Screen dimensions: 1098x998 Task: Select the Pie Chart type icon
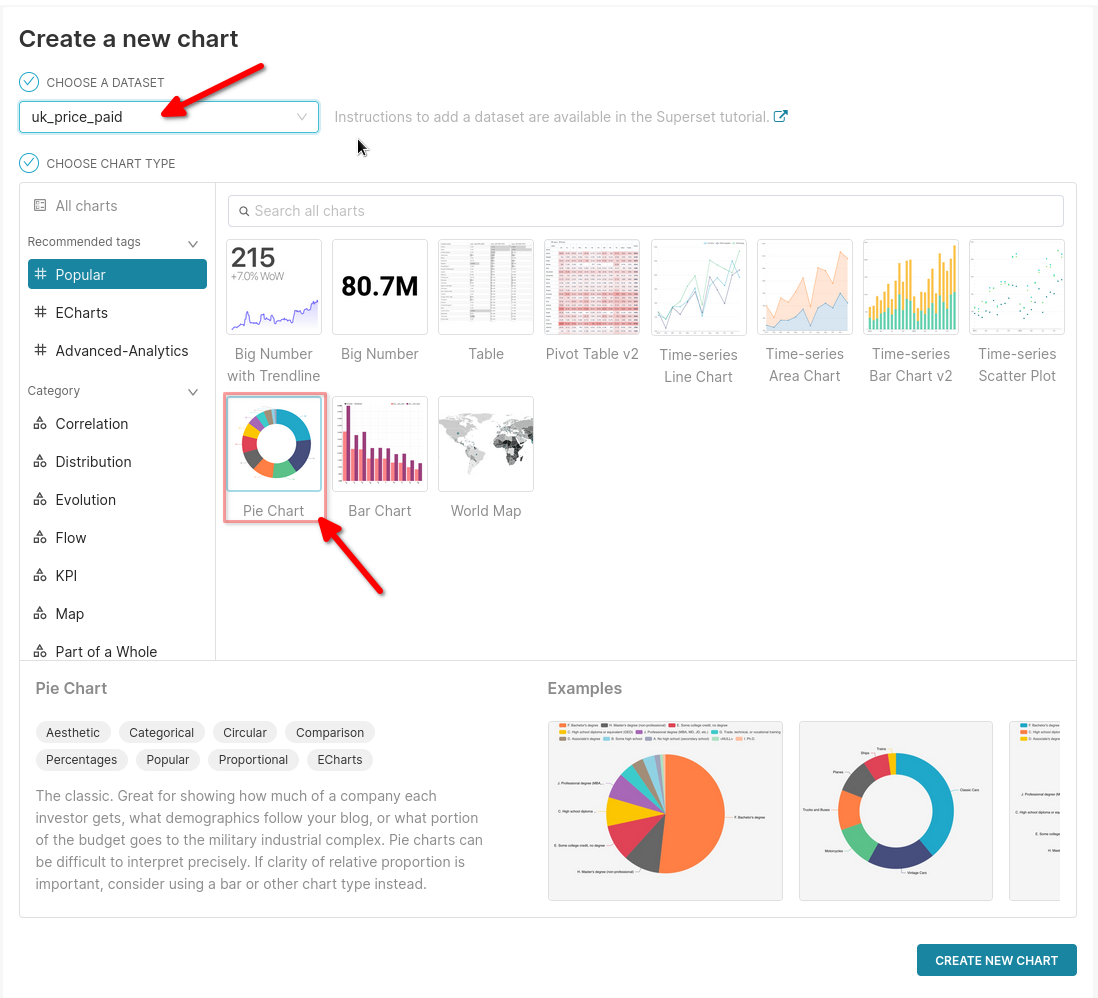tap(274, 443)
